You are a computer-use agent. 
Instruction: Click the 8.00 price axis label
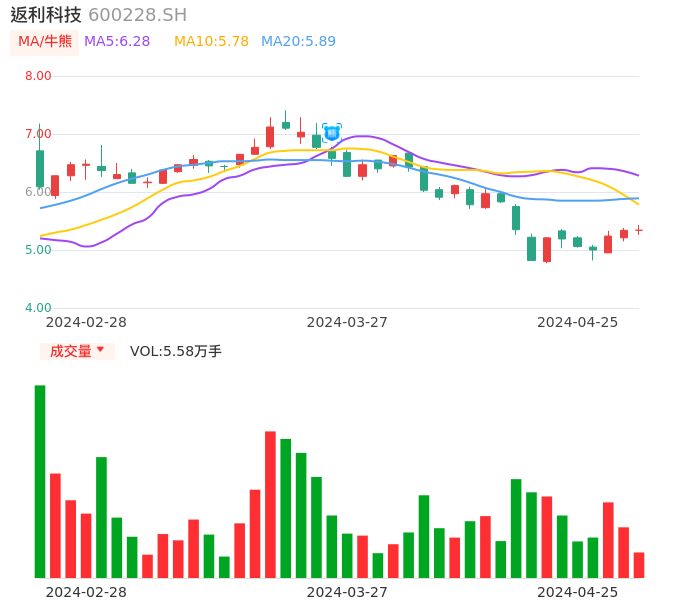coord(38,76)
